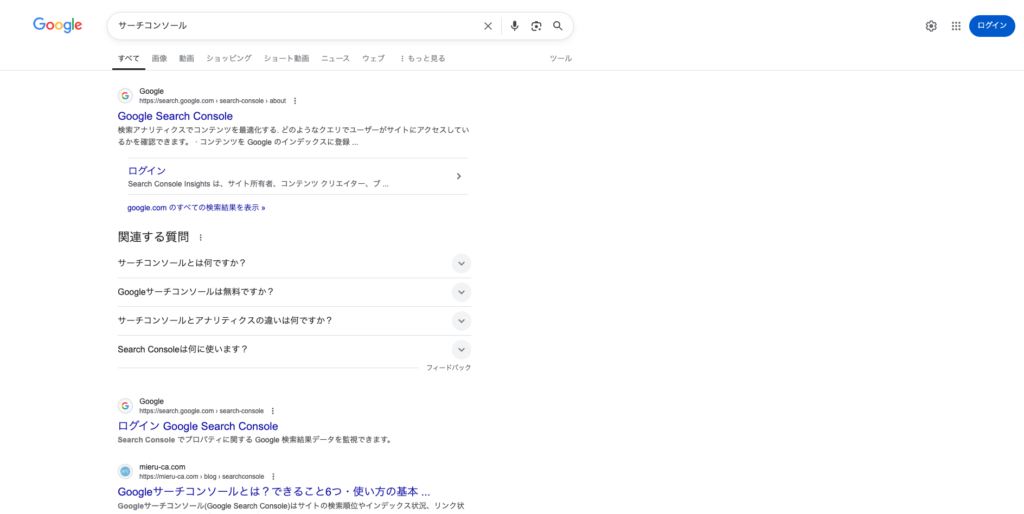Image resolution: width=1024 pixels, height=514 pixels.
Task: Switch to the 動画 tab
Action: click(187, 58)
